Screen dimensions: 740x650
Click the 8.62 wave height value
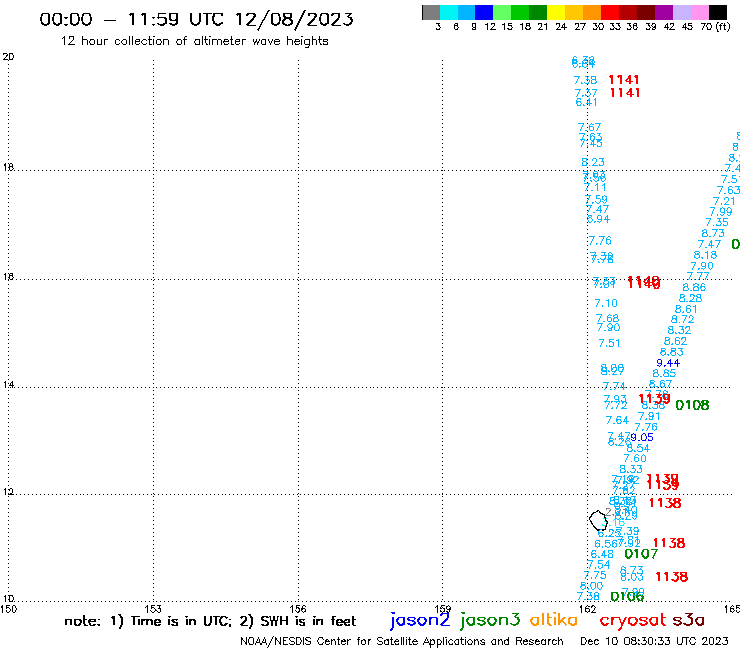pos(675,341)
